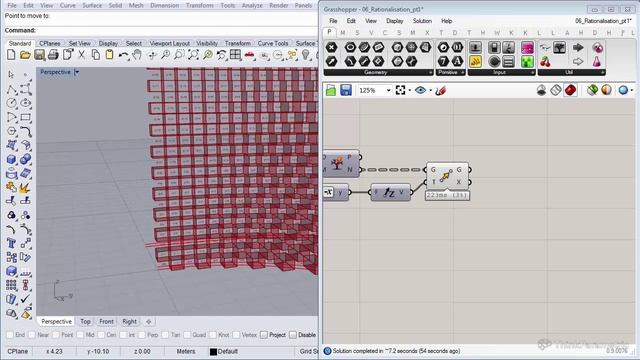The width and height of the screenshot is (640, 360).
Task: Click the Circle parameter hexagon icon
Action: point(350,47)
